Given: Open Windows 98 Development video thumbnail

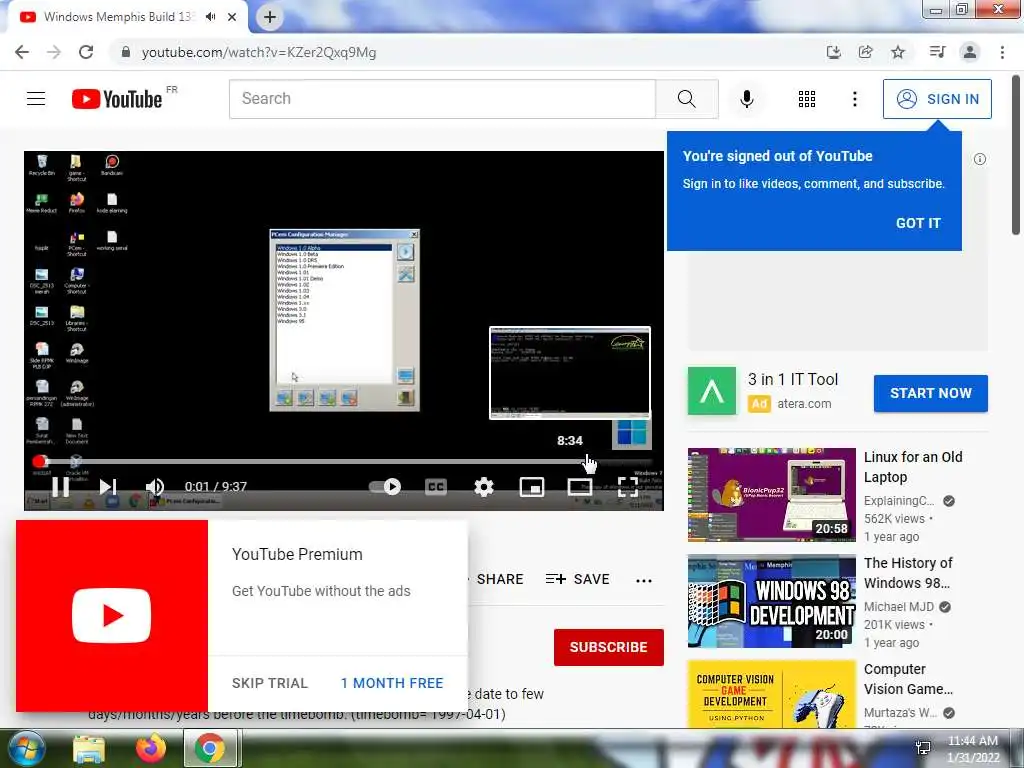Looking at the screenshot, I should click(x=771, y=601).
